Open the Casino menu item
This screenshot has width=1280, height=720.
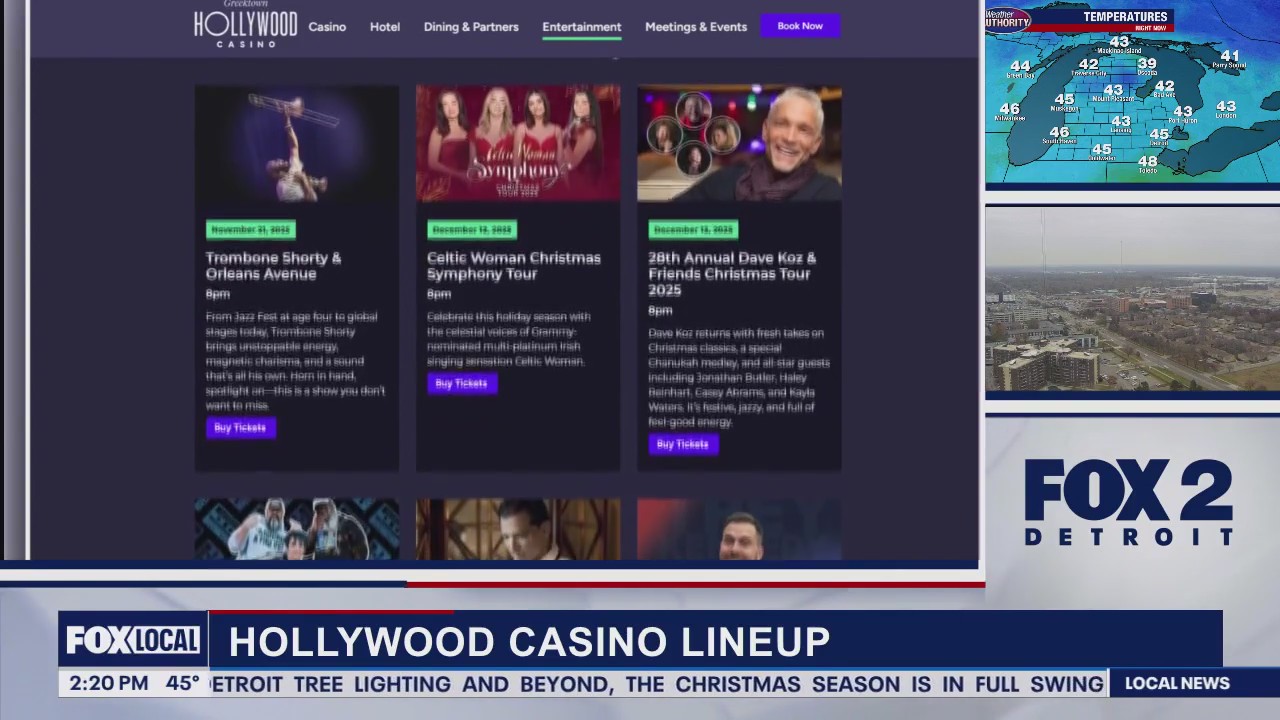pos(327,27)
